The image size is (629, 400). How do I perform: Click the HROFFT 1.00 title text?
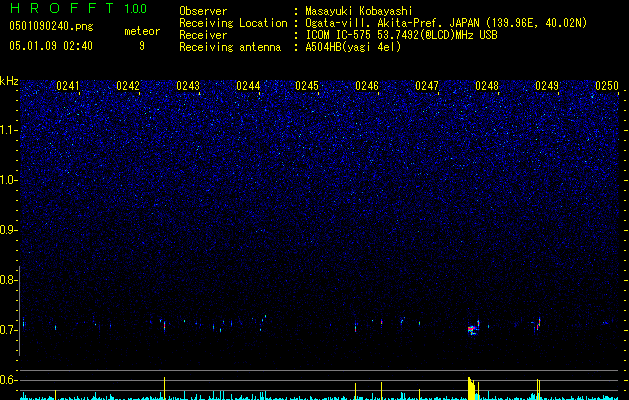(78, 8)
